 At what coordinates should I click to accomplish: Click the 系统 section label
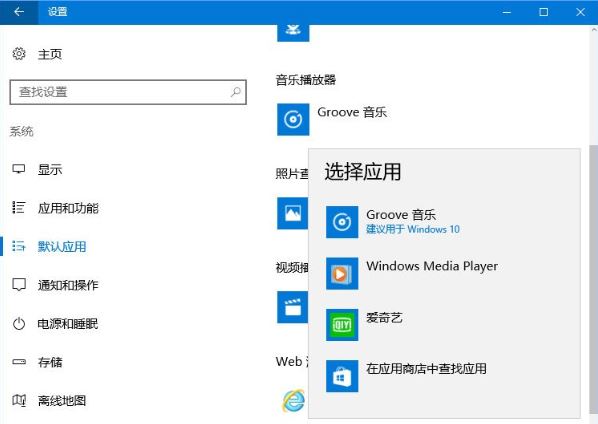pyautogui.click(x=22, y=132)
